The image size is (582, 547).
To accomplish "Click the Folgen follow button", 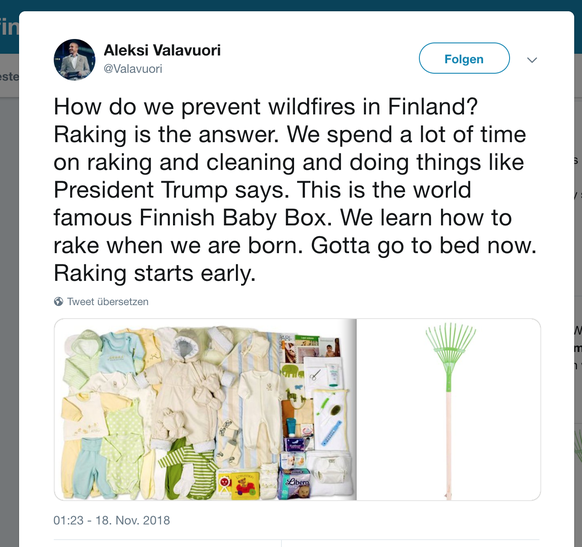I will coord(464,58).
